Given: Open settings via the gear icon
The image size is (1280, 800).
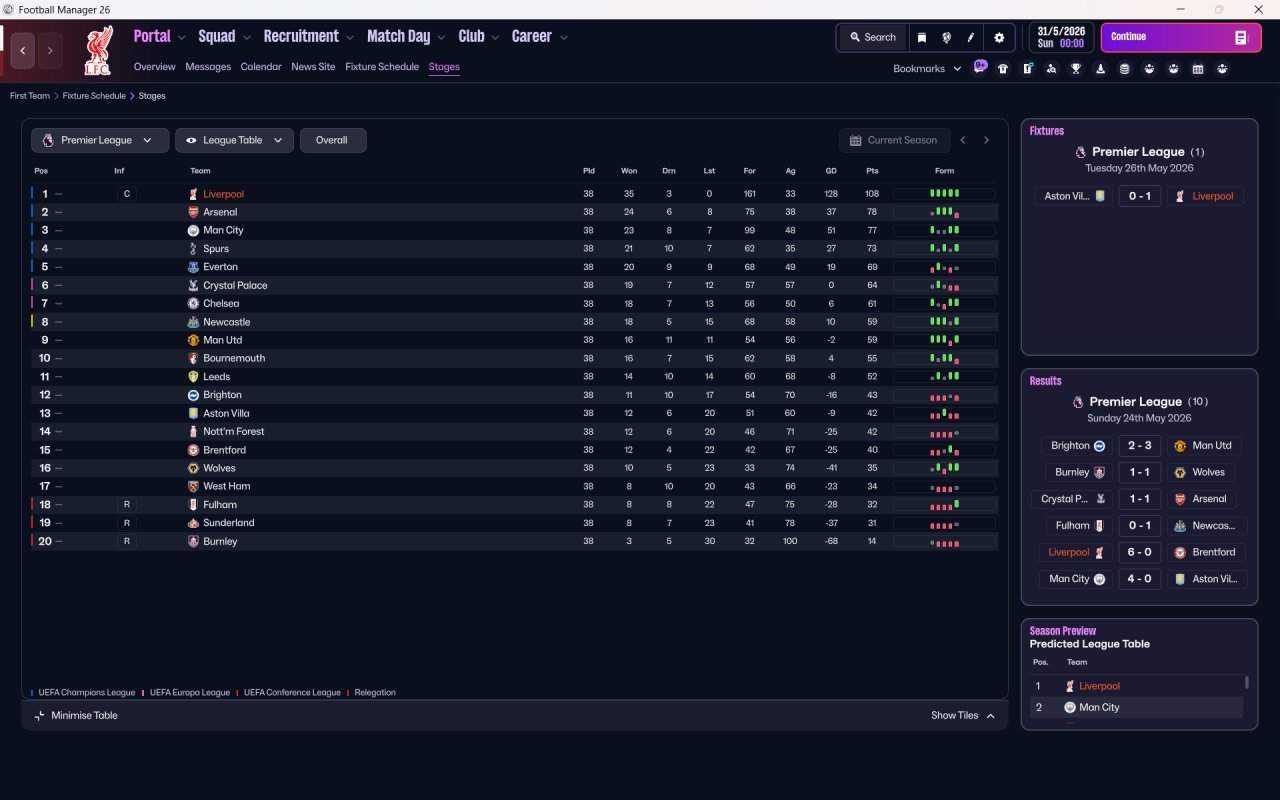Looking at the screenshot, I should [x=999, y=37].
